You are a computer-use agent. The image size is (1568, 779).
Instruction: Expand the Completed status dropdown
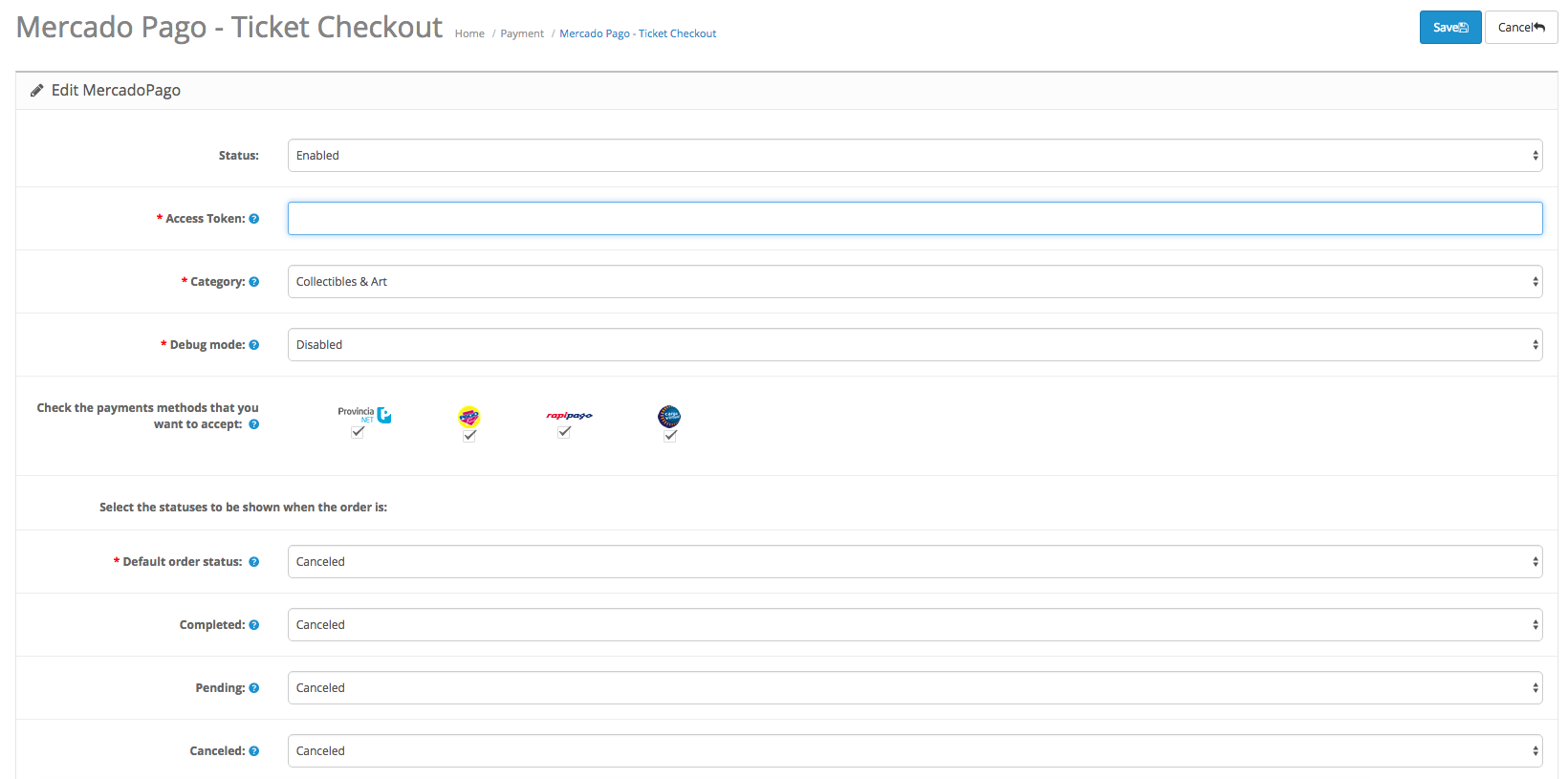[x=915, y=625]
